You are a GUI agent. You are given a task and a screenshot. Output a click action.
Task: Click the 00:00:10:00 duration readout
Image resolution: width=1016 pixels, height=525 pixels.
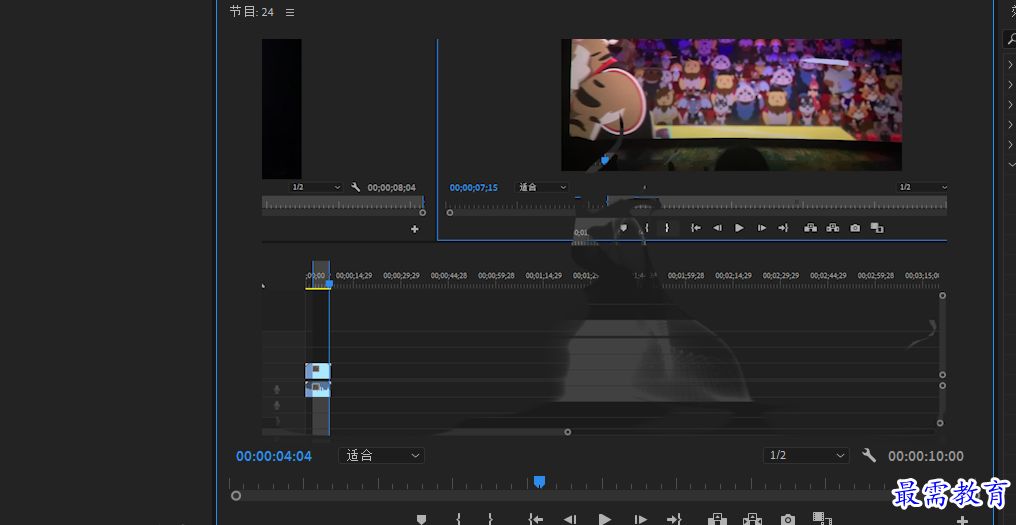925,456
